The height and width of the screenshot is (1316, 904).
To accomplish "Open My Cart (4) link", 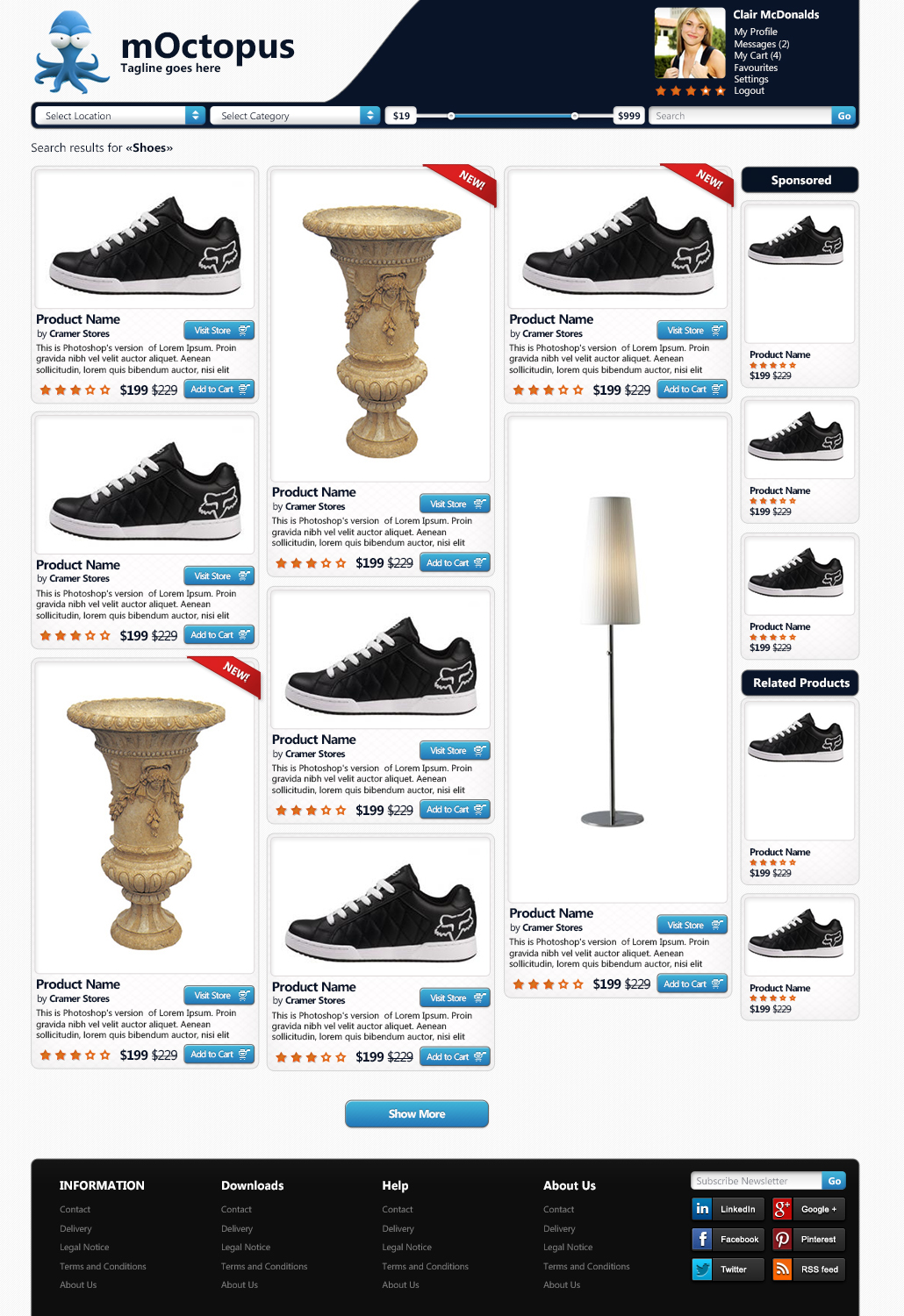I will [757, 55].
